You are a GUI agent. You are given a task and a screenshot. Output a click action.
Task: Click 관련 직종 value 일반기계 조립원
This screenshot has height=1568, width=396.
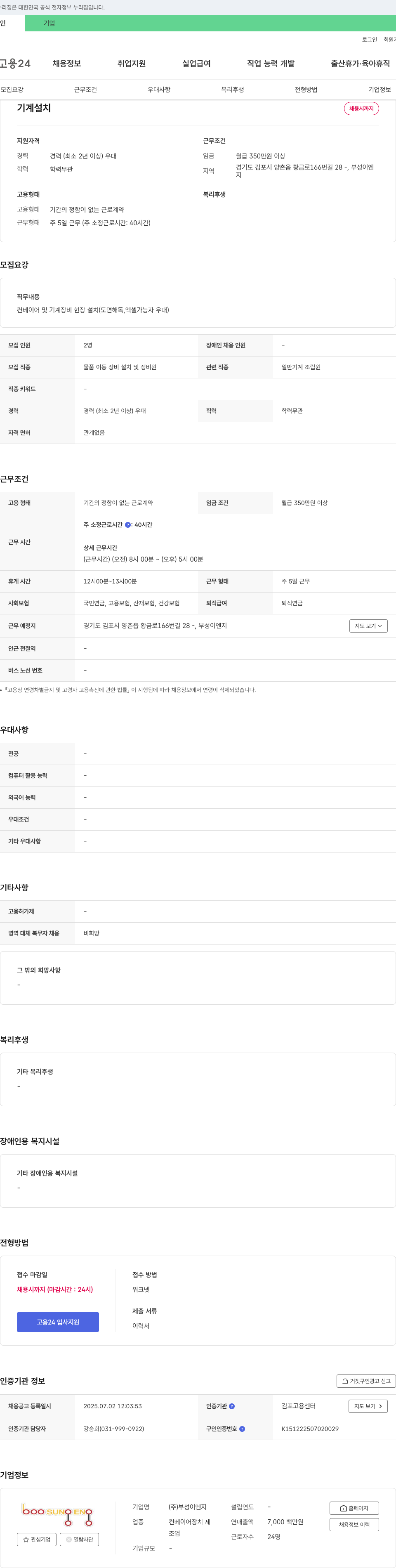tap(300, 367)
